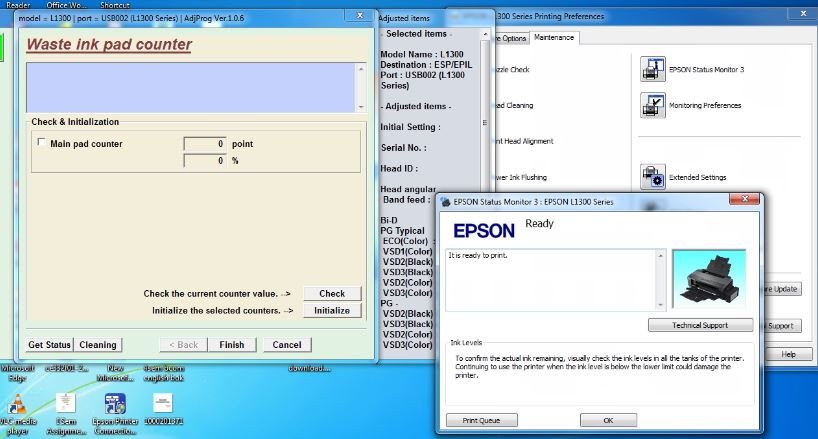
Task: Open Epson Printer Connection desktop shortcut
Action: click(x=115, y=415)
